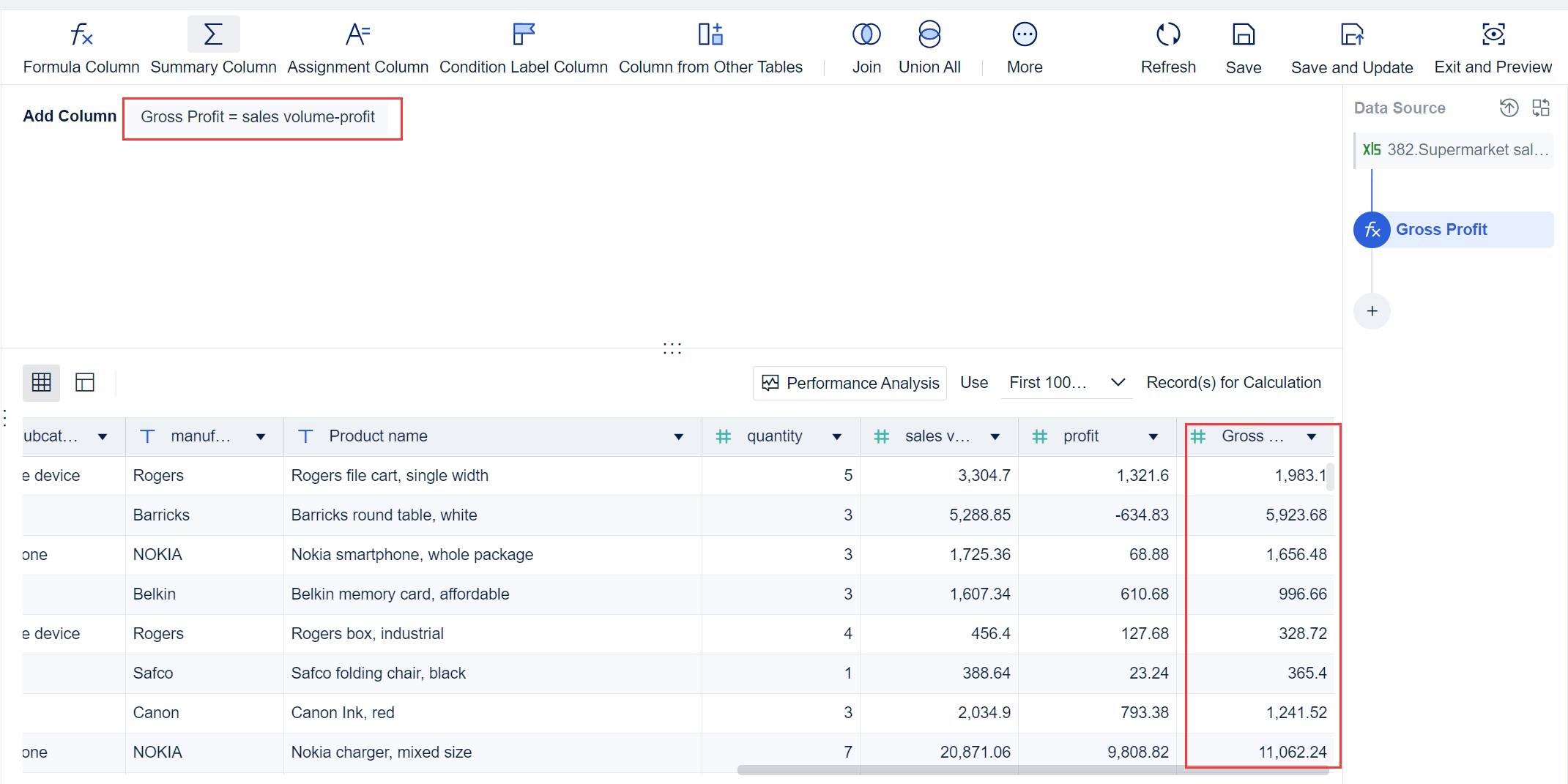The width and height of the screenshot is (1568, 784).
Task: Toggle fit-to-view in Data Source panel
Action: point(1541,108)
